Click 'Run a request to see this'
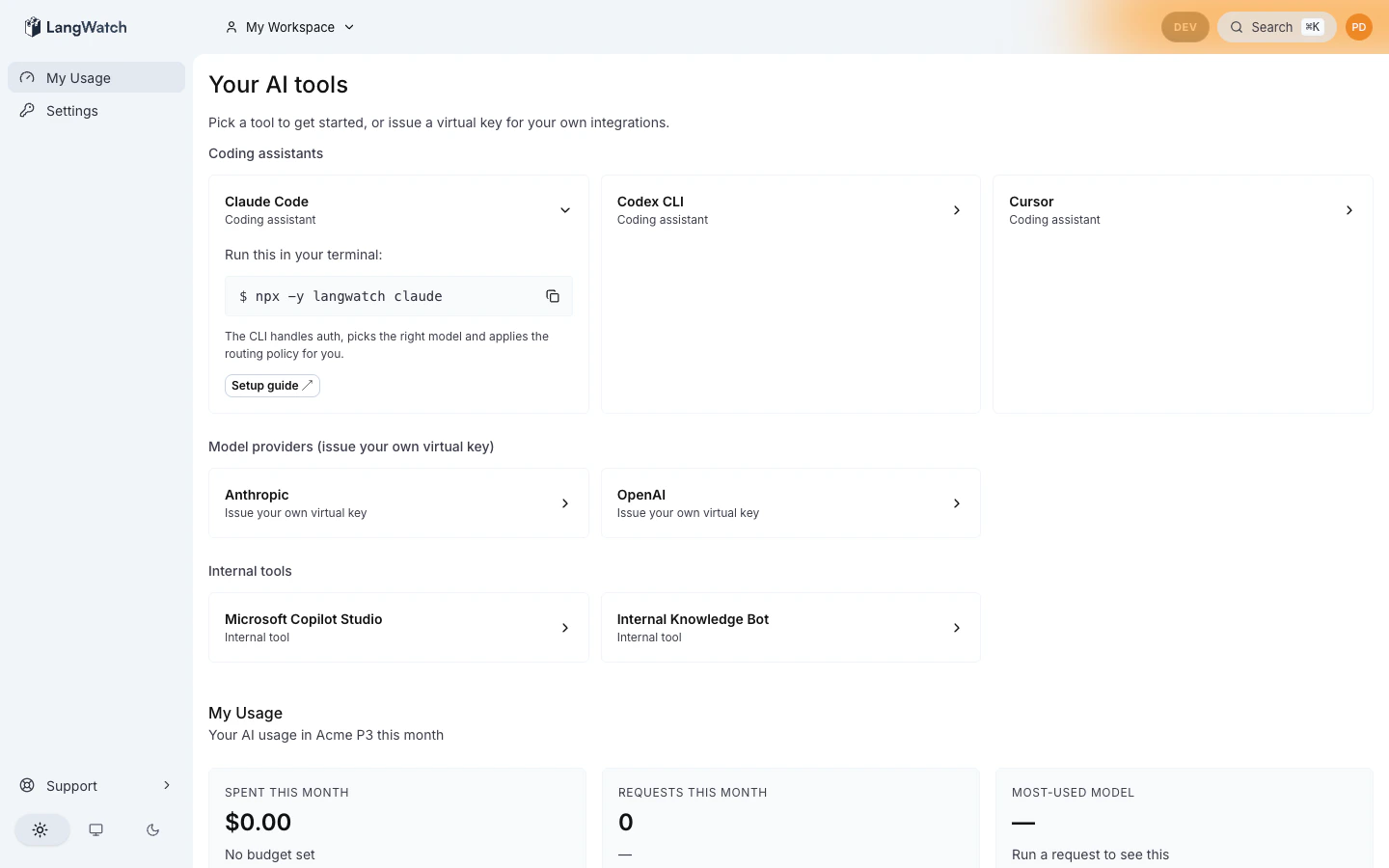Image resolution: width=1389 pixels, height=868 pixels. pyautogui.click(x=1091, y=854)
